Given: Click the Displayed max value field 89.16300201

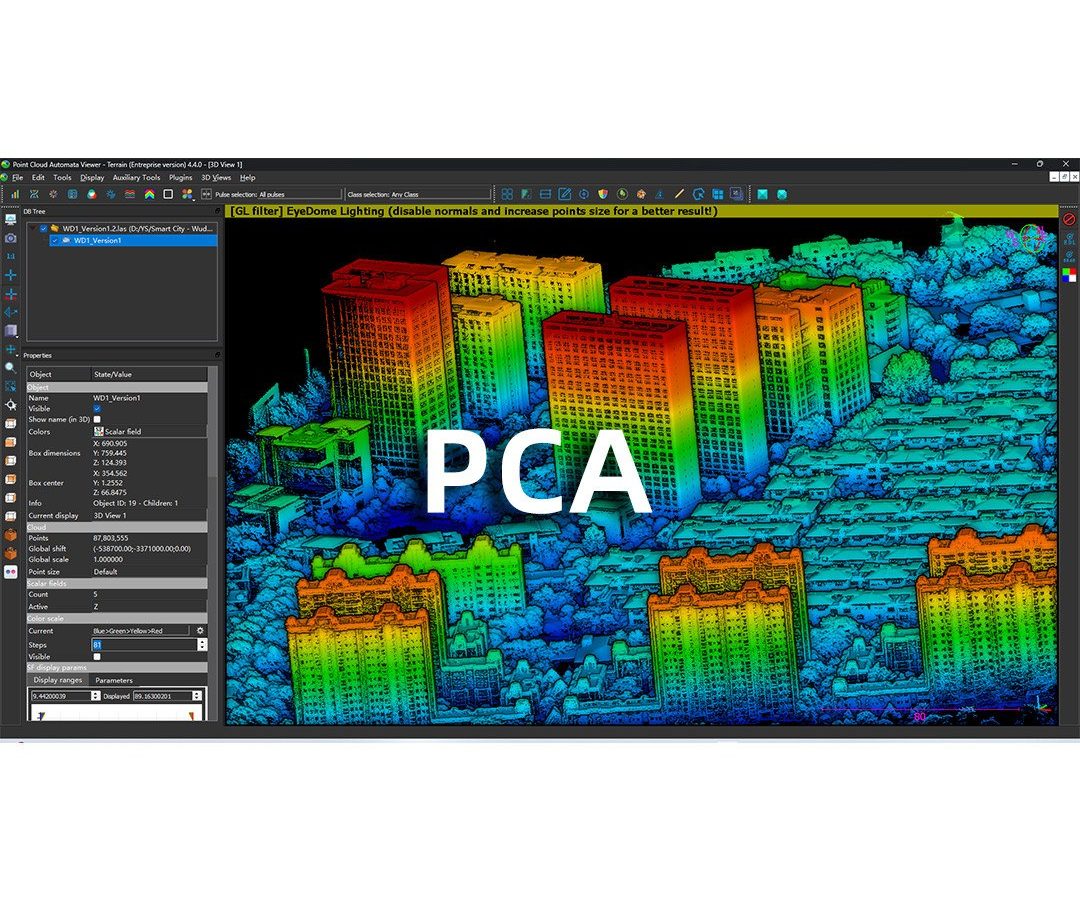Looking at the screenshot, I should [x=162, y=696].
